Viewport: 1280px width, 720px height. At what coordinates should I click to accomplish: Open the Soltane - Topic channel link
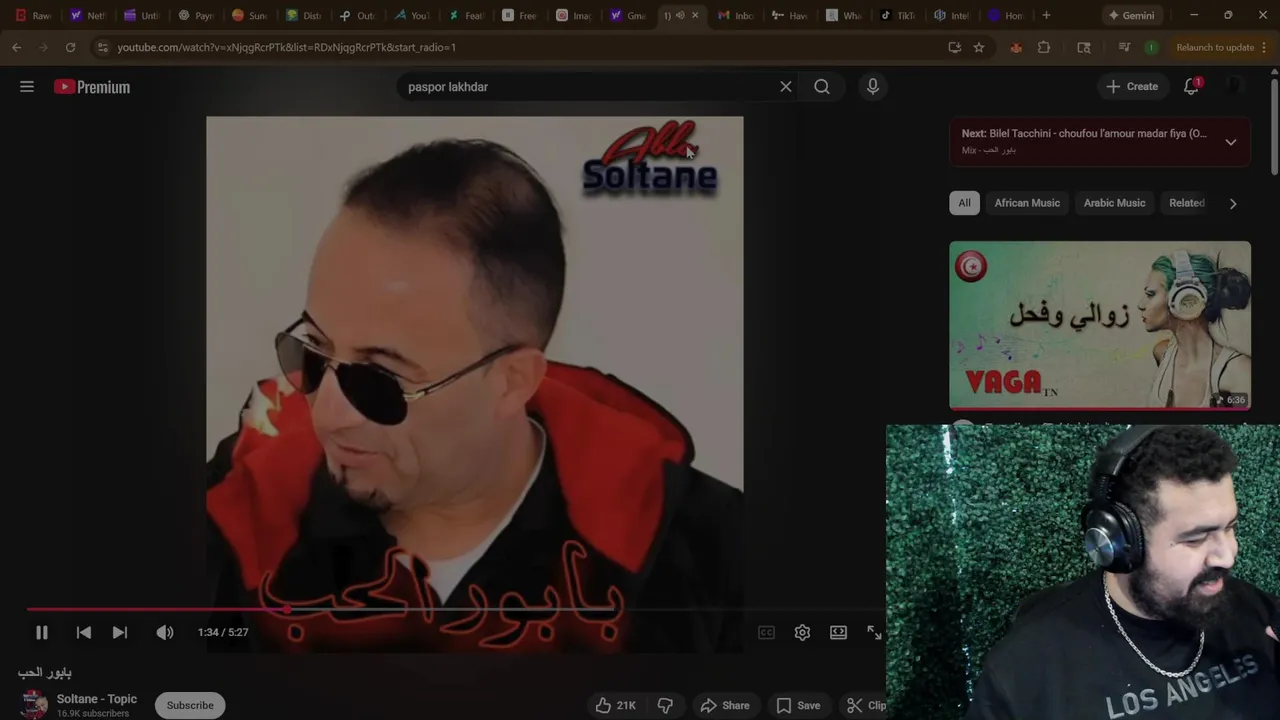click(97, 699)
